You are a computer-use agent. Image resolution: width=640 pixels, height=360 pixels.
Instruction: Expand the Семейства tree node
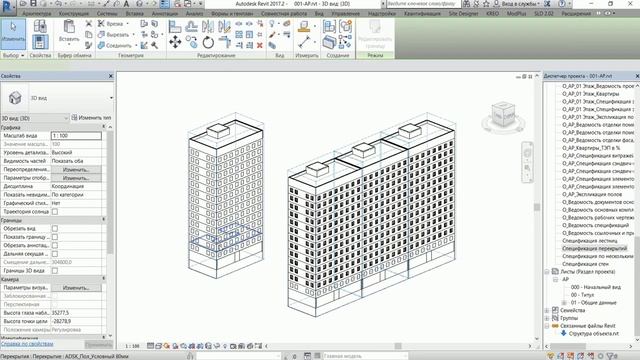(x=547, y=311)
